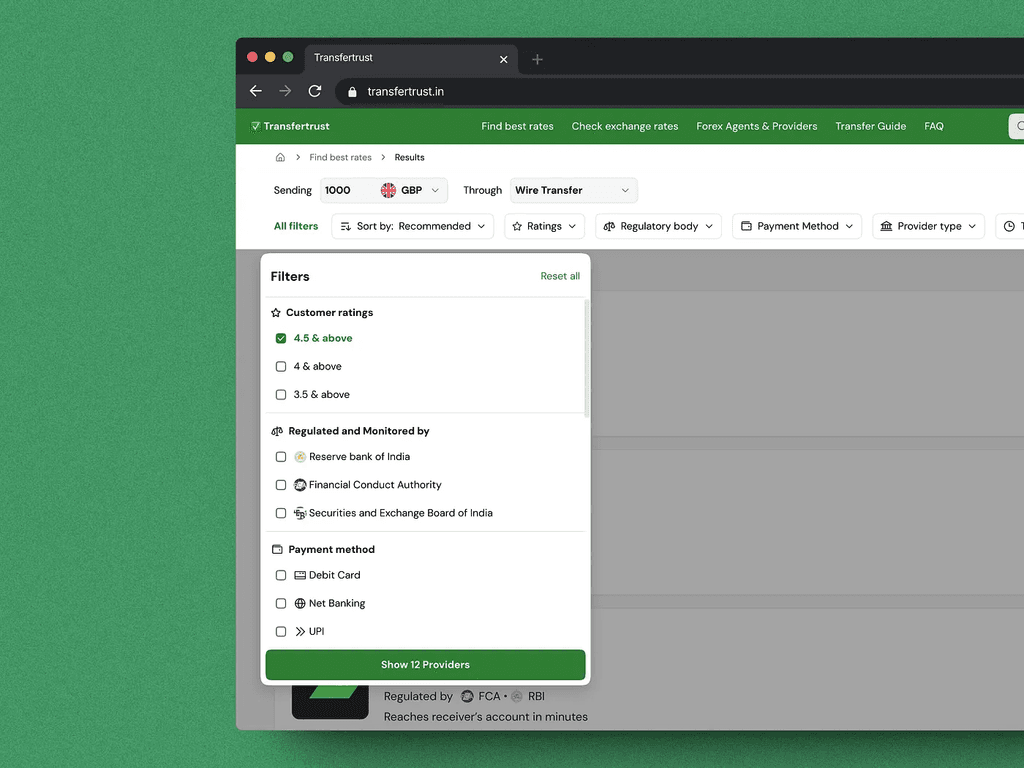Image resolution: width=1024 pixels, height=768 pixels.
Task: Select the UPI checkbox
Action: [x=281, y=632]
